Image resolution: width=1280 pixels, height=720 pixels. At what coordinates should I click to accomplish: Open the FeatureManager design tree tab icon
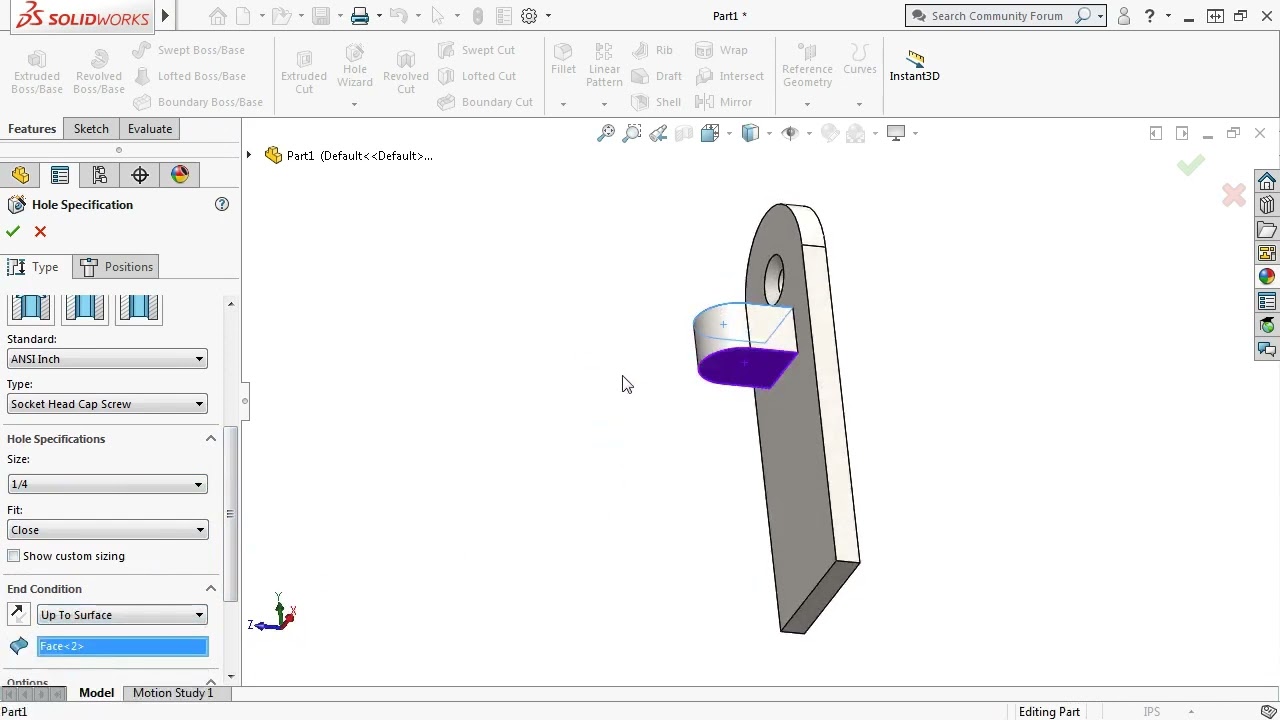20,175
